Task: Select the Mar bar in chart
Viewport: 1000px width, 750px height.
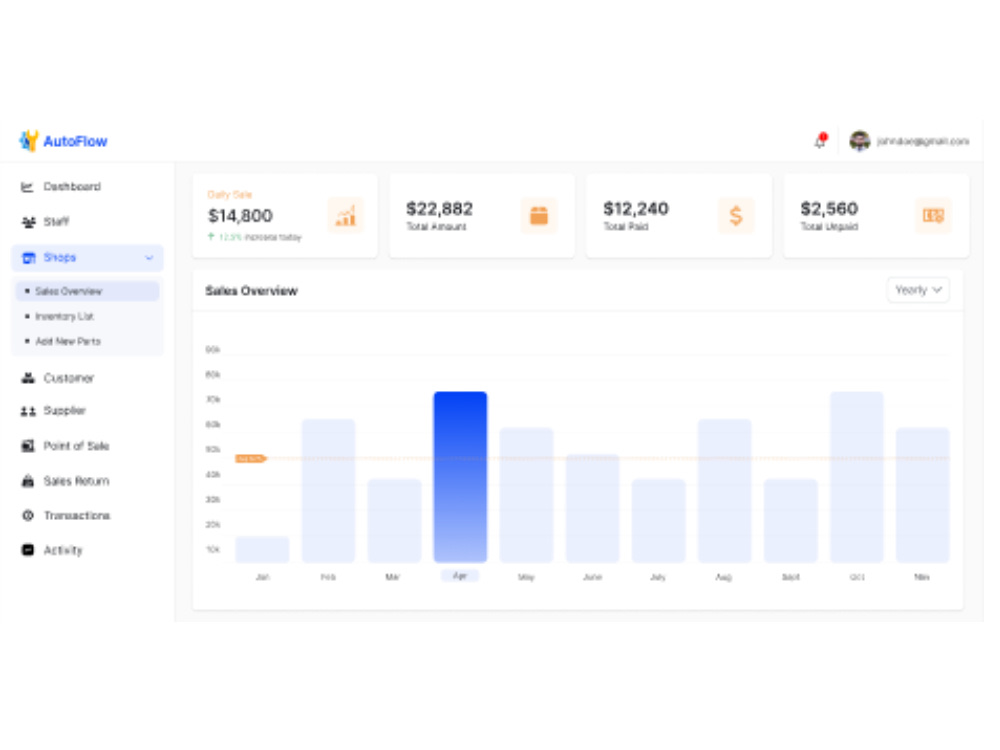Action: (394, 520)
